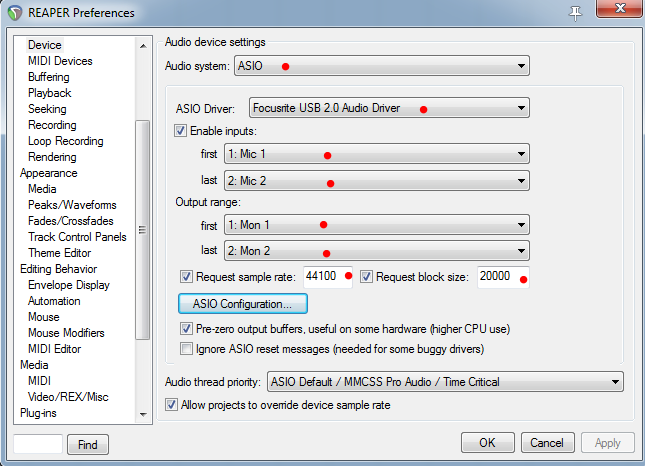Open last output dropdown showing Mon 2

pyautogui.click(x=377, y=251)
